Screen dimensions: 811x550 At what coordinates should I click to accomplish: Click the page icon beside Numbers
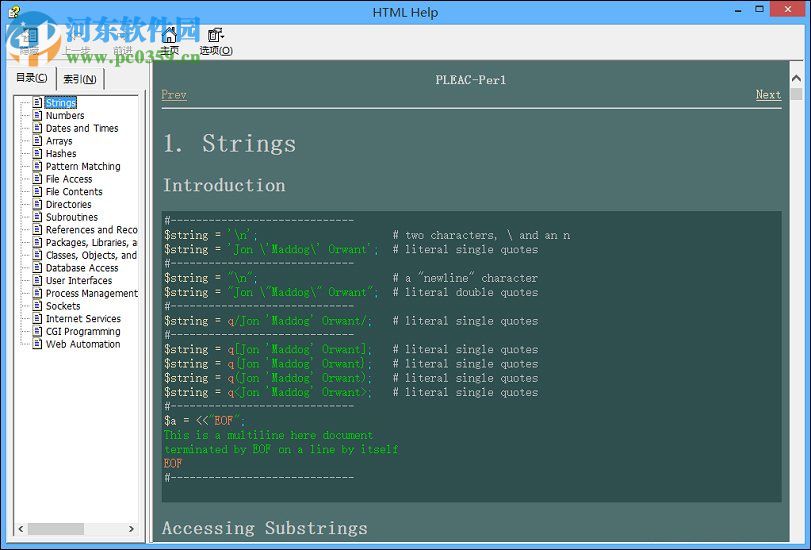tap(37, 115)
